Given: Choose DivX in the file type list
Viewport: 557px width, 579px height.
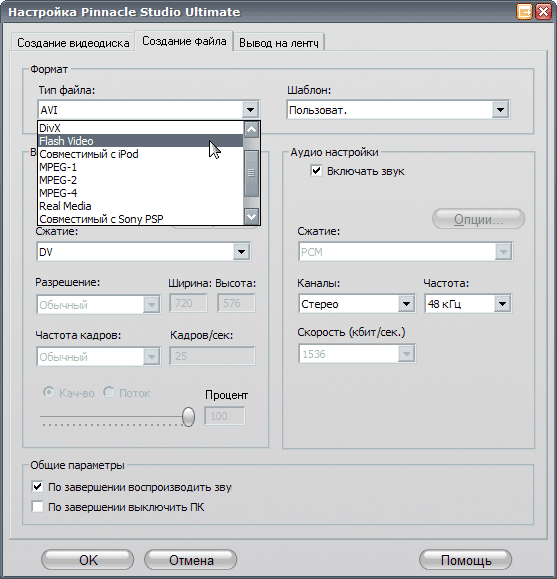Looking at the screenshot, I should coord(141,128).
